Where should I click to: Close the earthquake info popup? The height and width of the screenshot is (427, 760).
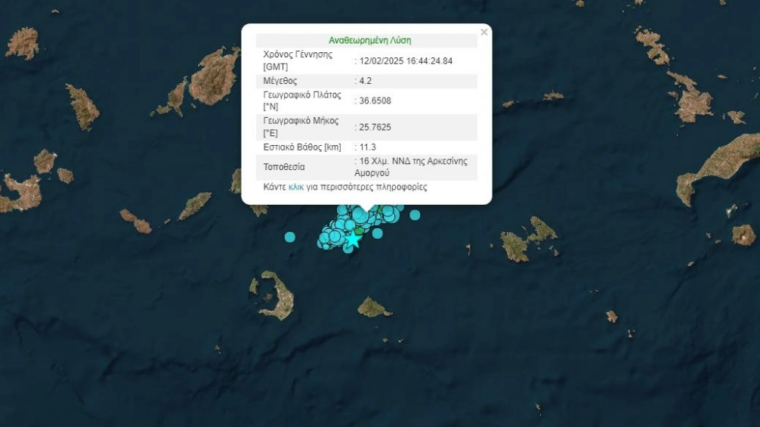(484, 32)
